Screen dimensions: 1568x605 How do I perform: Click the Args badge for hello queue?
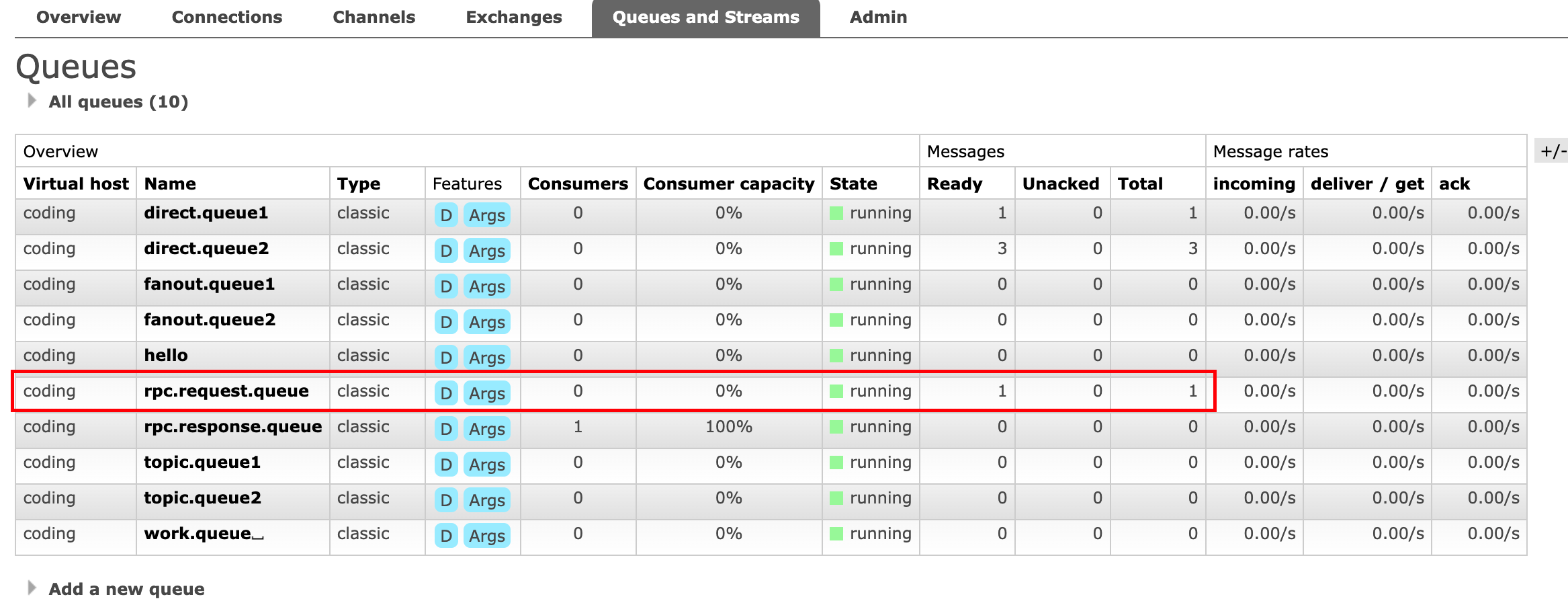[x=486, y=358]
